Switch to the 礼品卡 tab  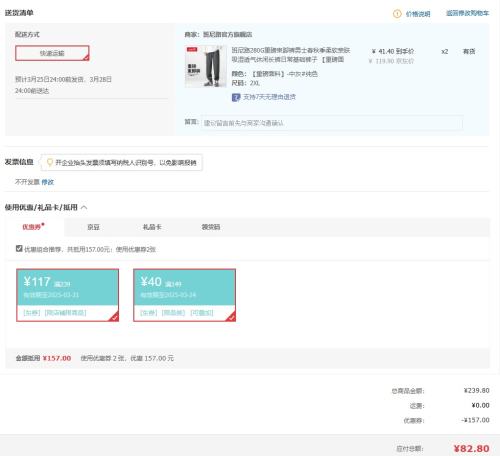pyautogui.click(x=152, y=227)
